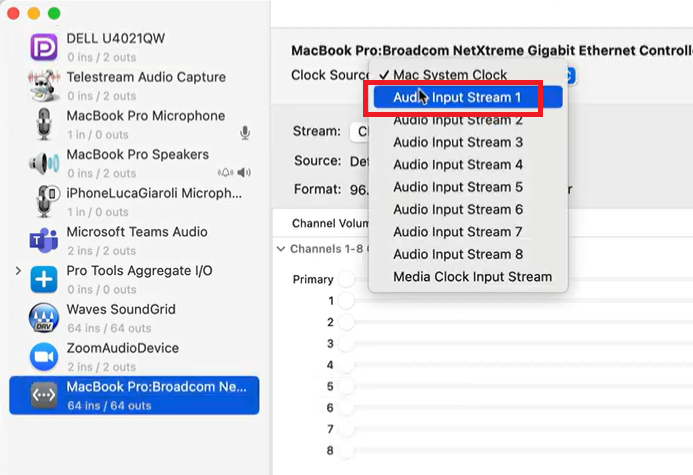Click the default input microphone indicator icon
This screenshot has height=475, width=693.
click(245, 133)
